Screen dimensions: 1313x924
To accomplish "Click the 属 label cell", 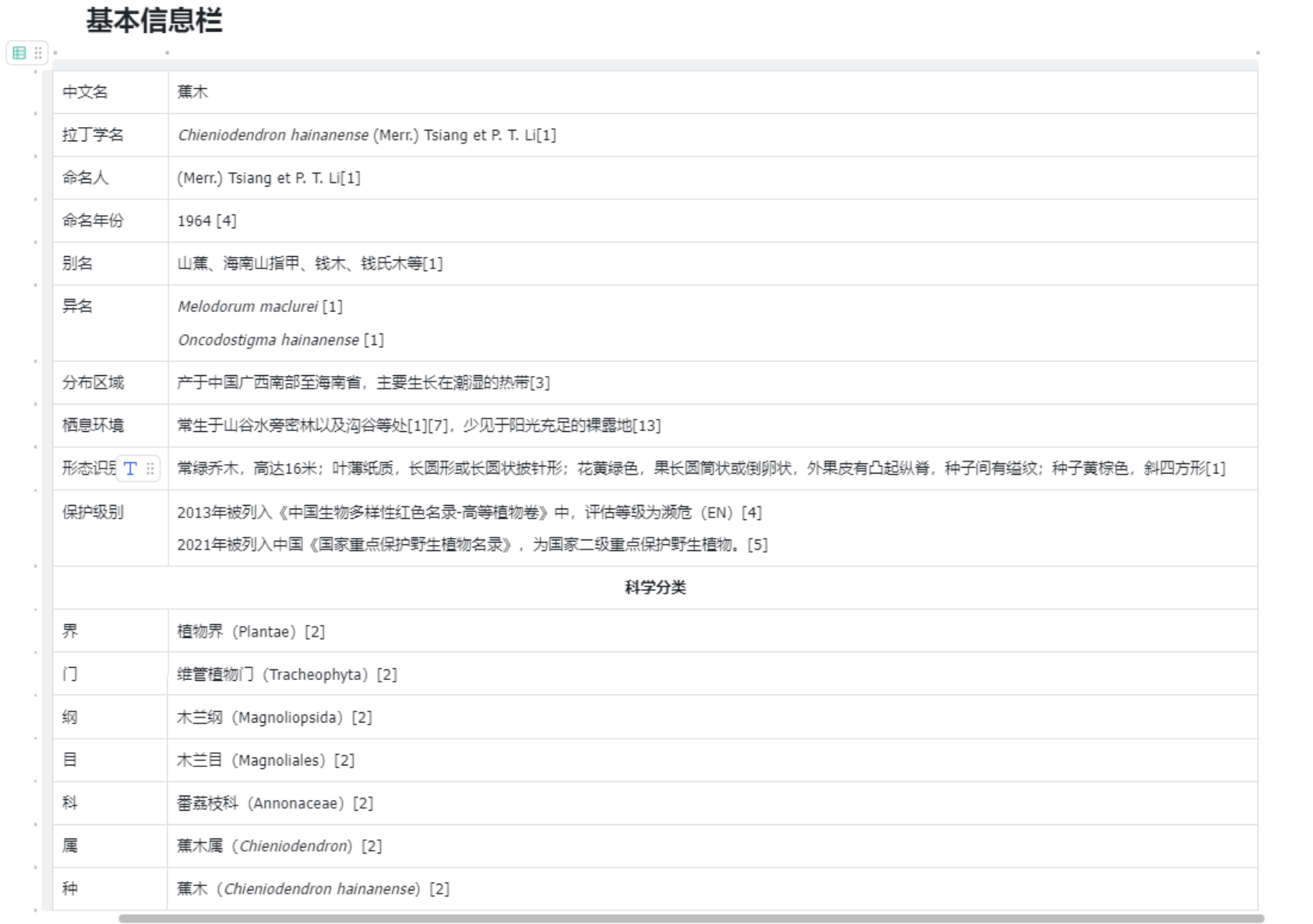I will click(x=110, y=846).
